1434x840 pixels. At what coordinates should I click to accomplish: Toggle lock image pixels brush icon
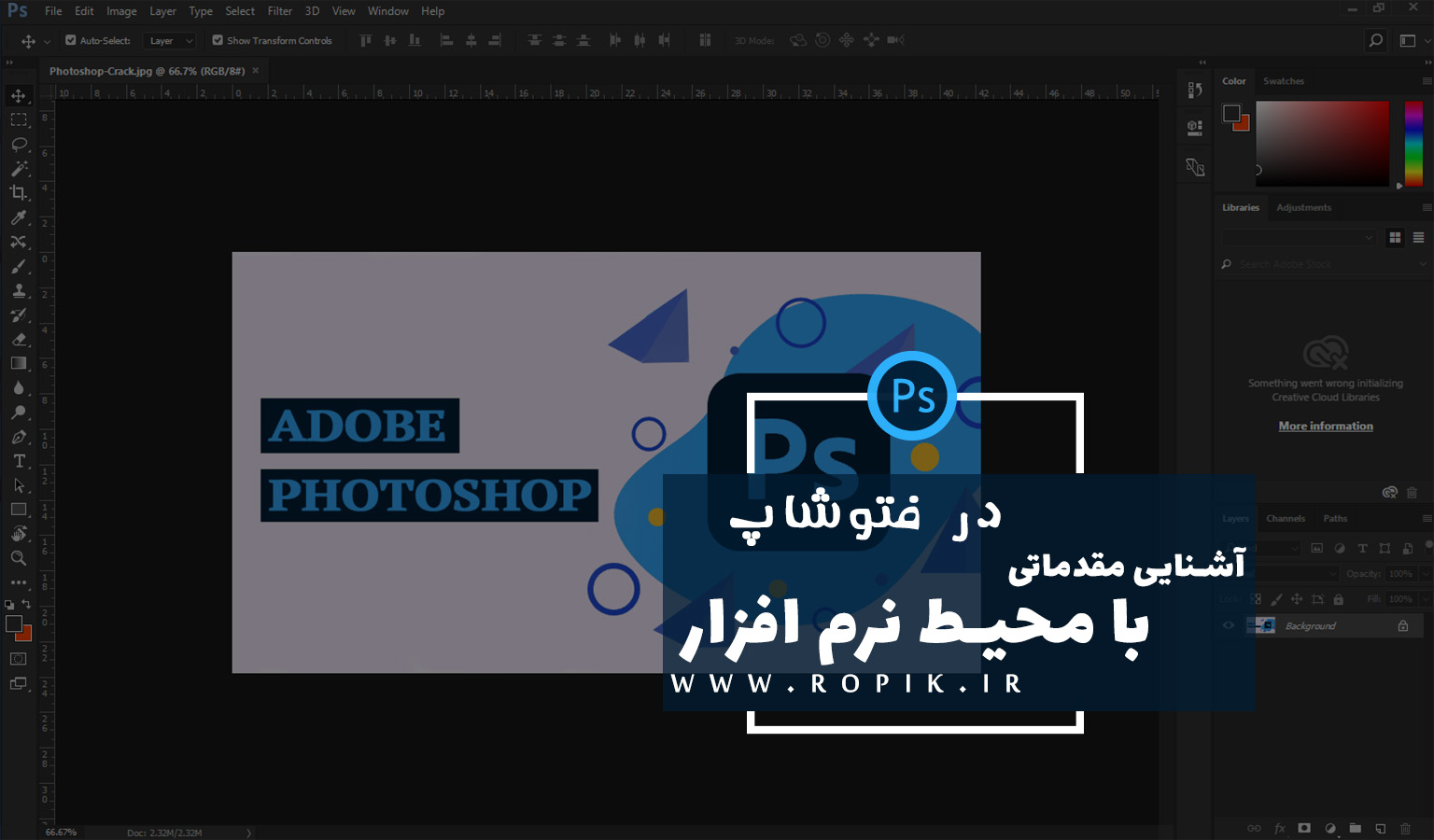[1276, 599]
